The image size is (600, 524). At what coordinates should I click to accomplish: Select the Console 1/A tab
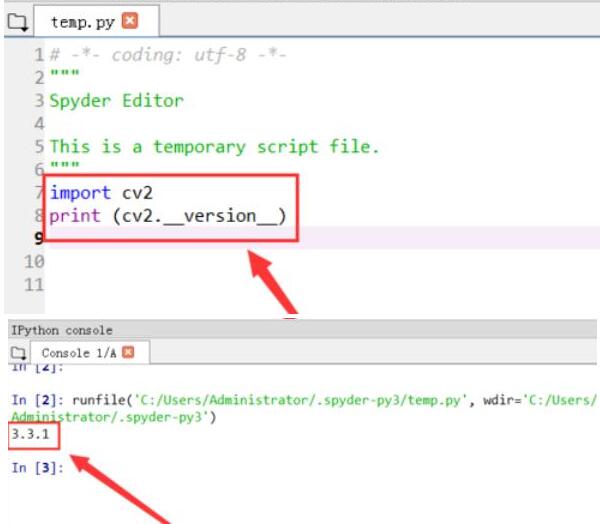coord(78,353)
